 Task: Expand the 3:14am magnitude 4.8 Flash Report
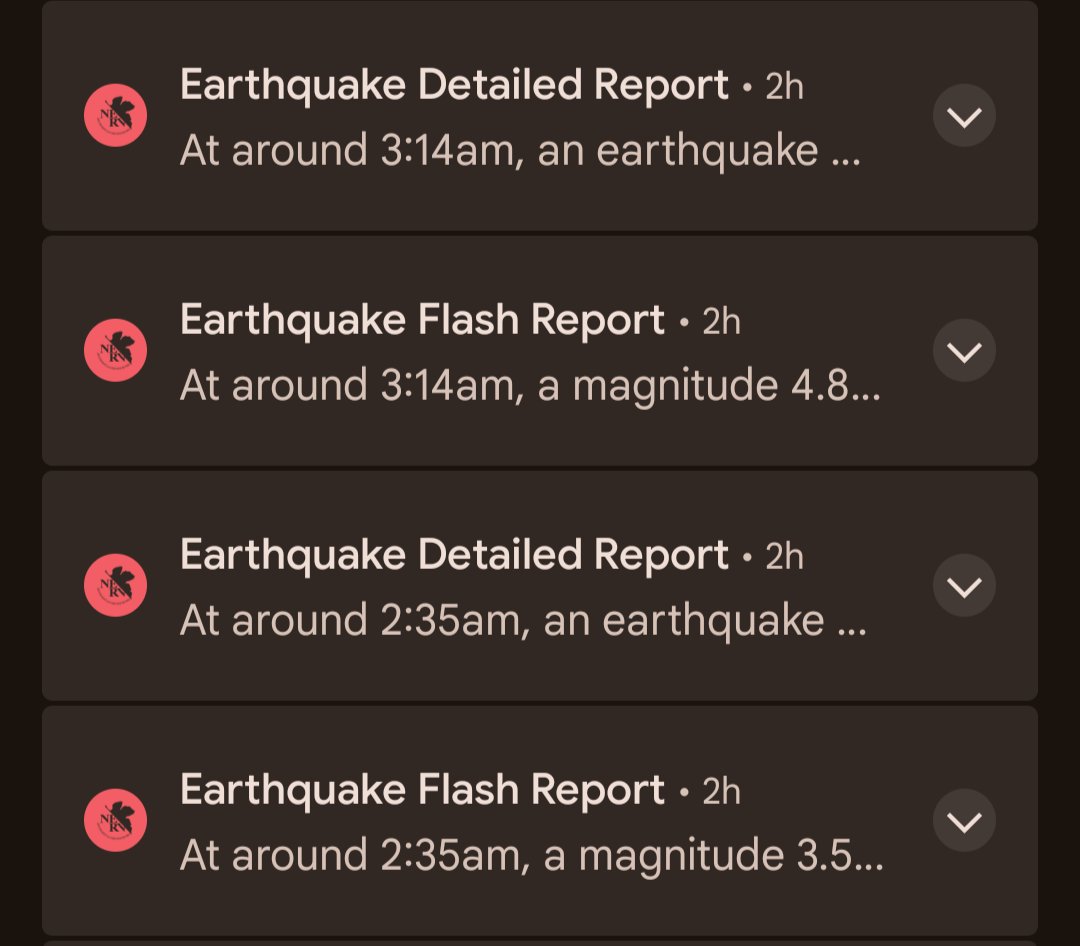(964, 351)
